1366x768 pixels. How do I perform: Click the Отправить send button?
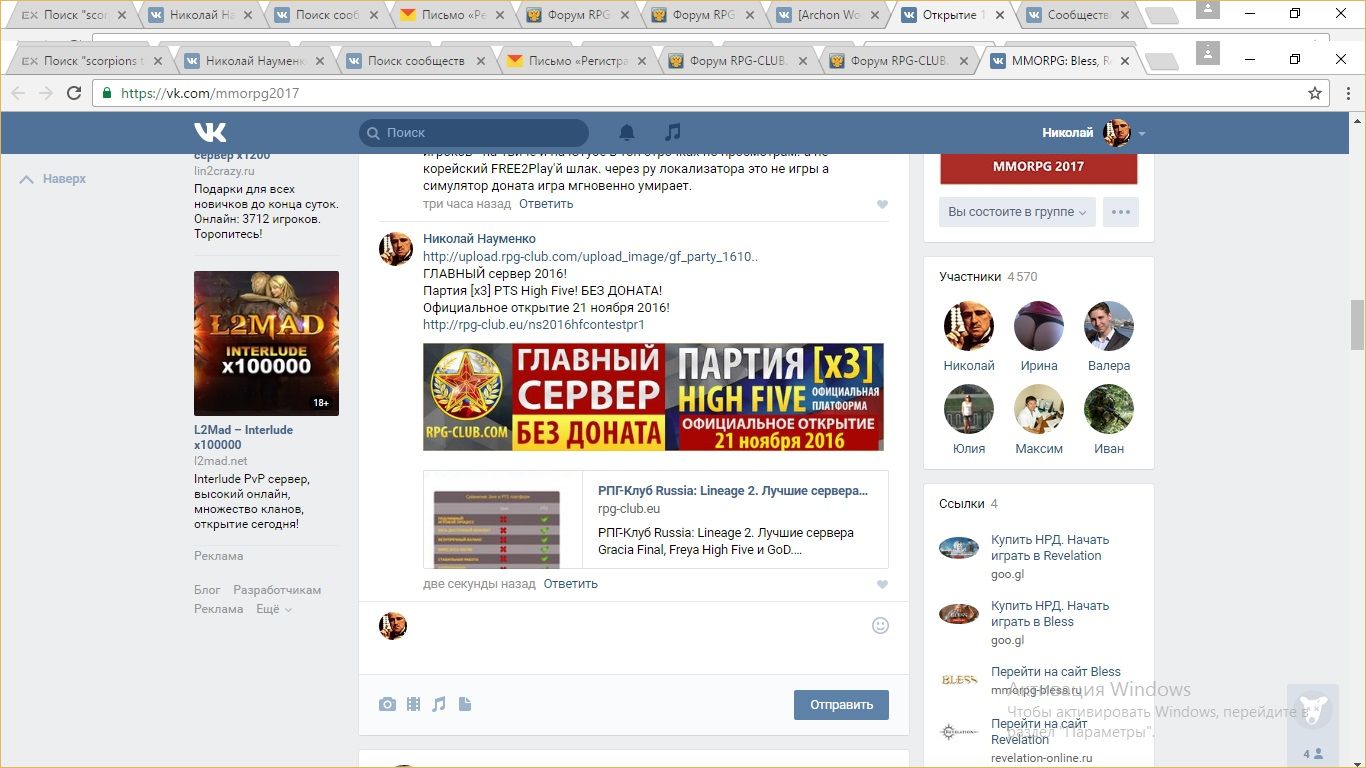pyautogui.click(x=841, y=704)
